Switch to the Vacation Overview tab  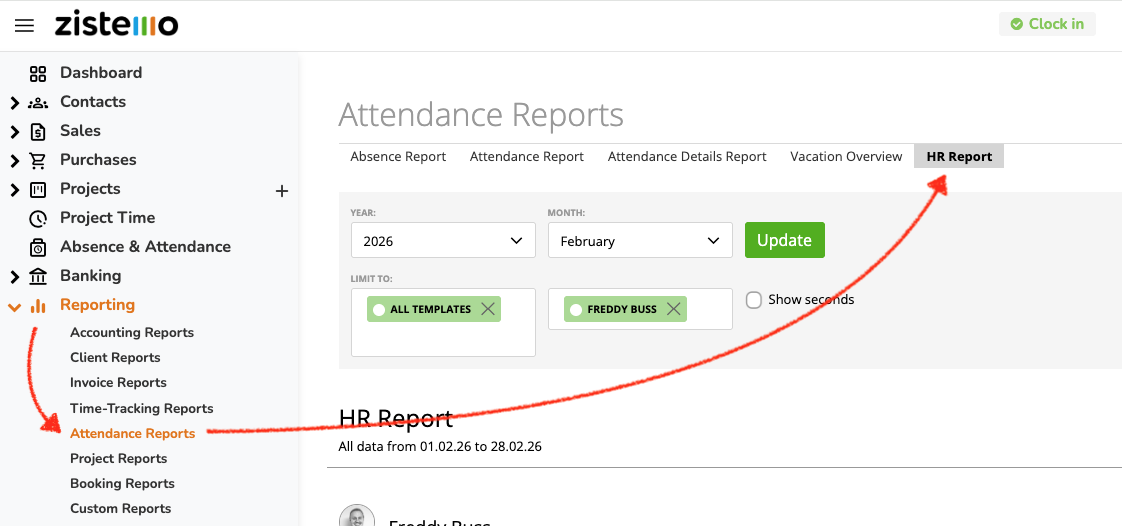pos(846,157)
